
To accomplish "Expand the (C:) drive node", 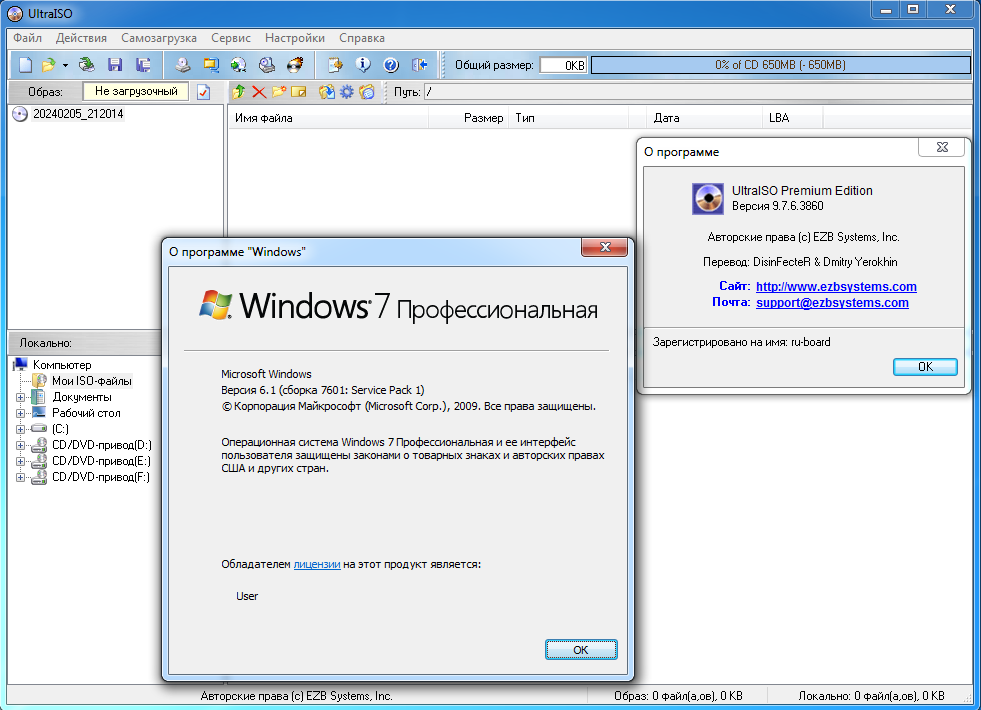I will point(20,429).
